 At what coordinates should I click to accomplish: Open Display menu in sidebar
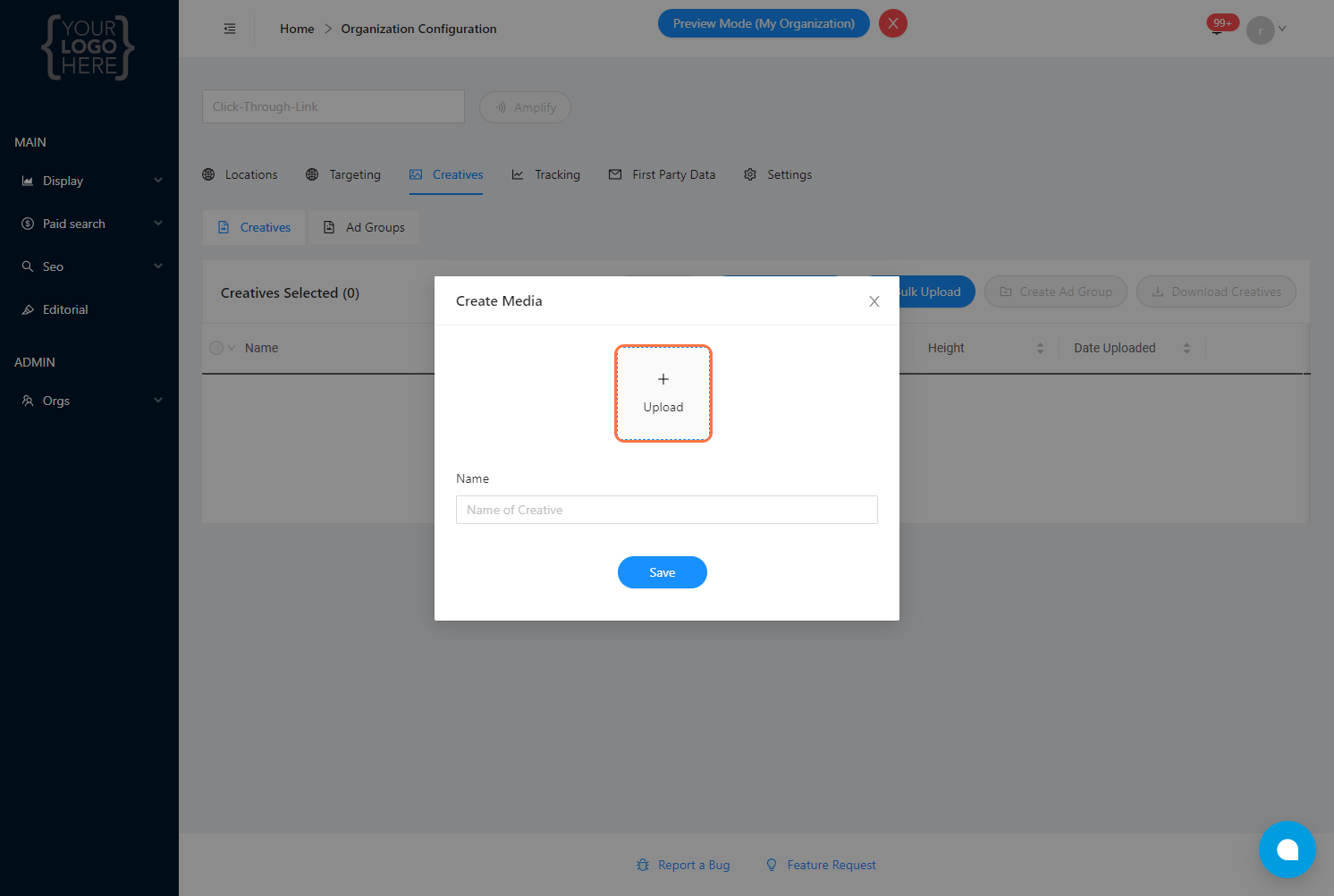(89, 181)
